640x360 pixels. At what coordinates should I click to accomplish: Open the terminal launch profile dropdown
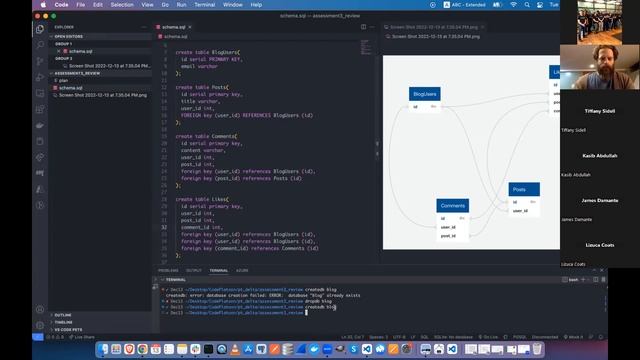click(588, 280)
